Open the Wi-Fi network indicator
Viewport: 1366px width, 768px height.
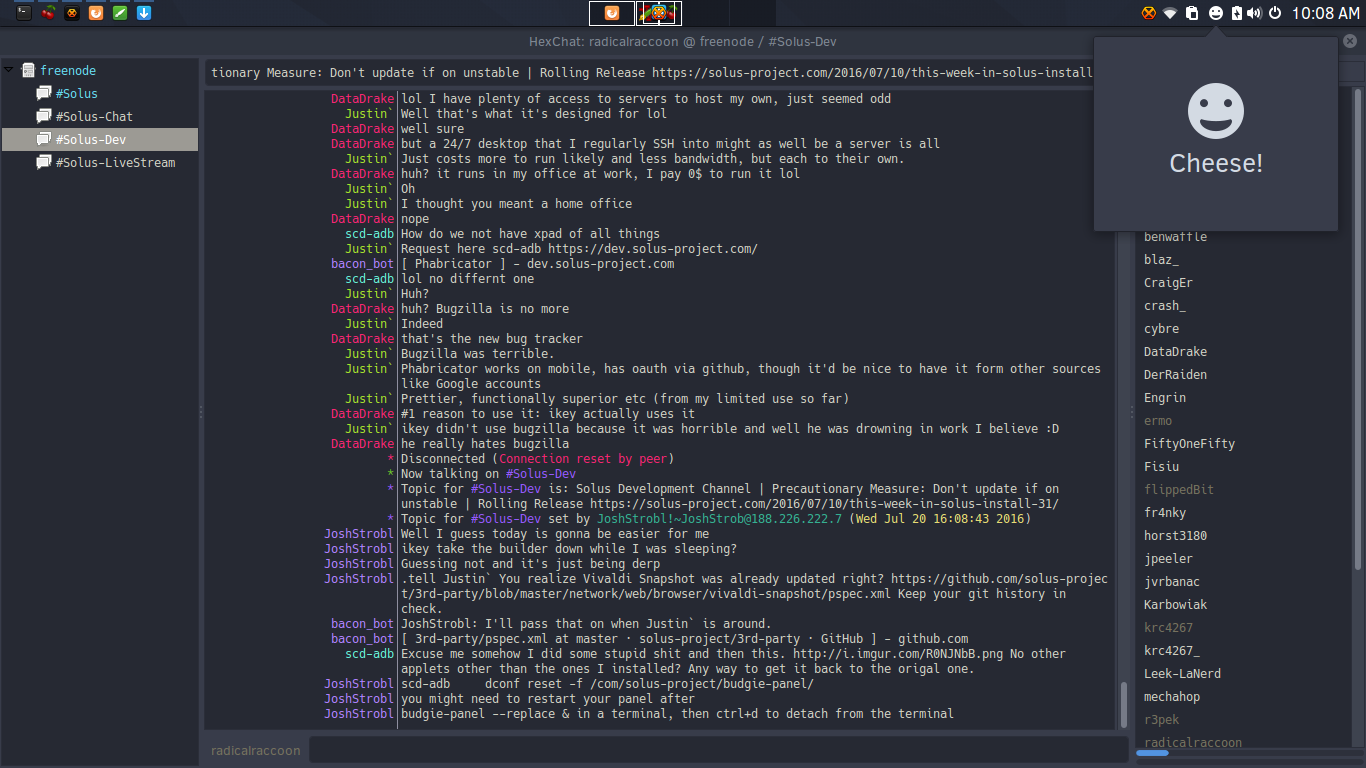tap(1170, 13)
